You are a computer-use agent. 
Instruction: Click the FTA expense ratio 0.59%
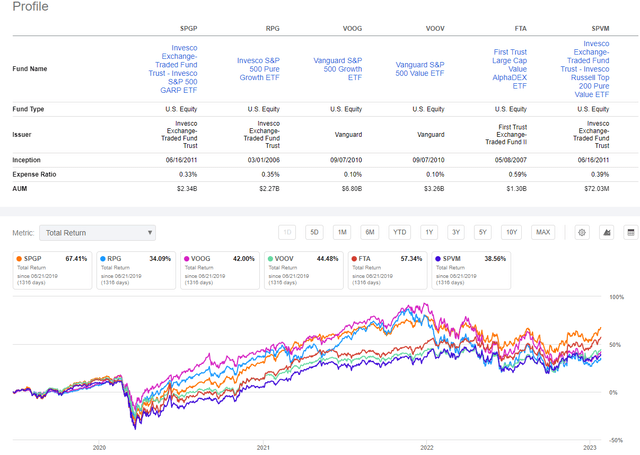[518, 175]
